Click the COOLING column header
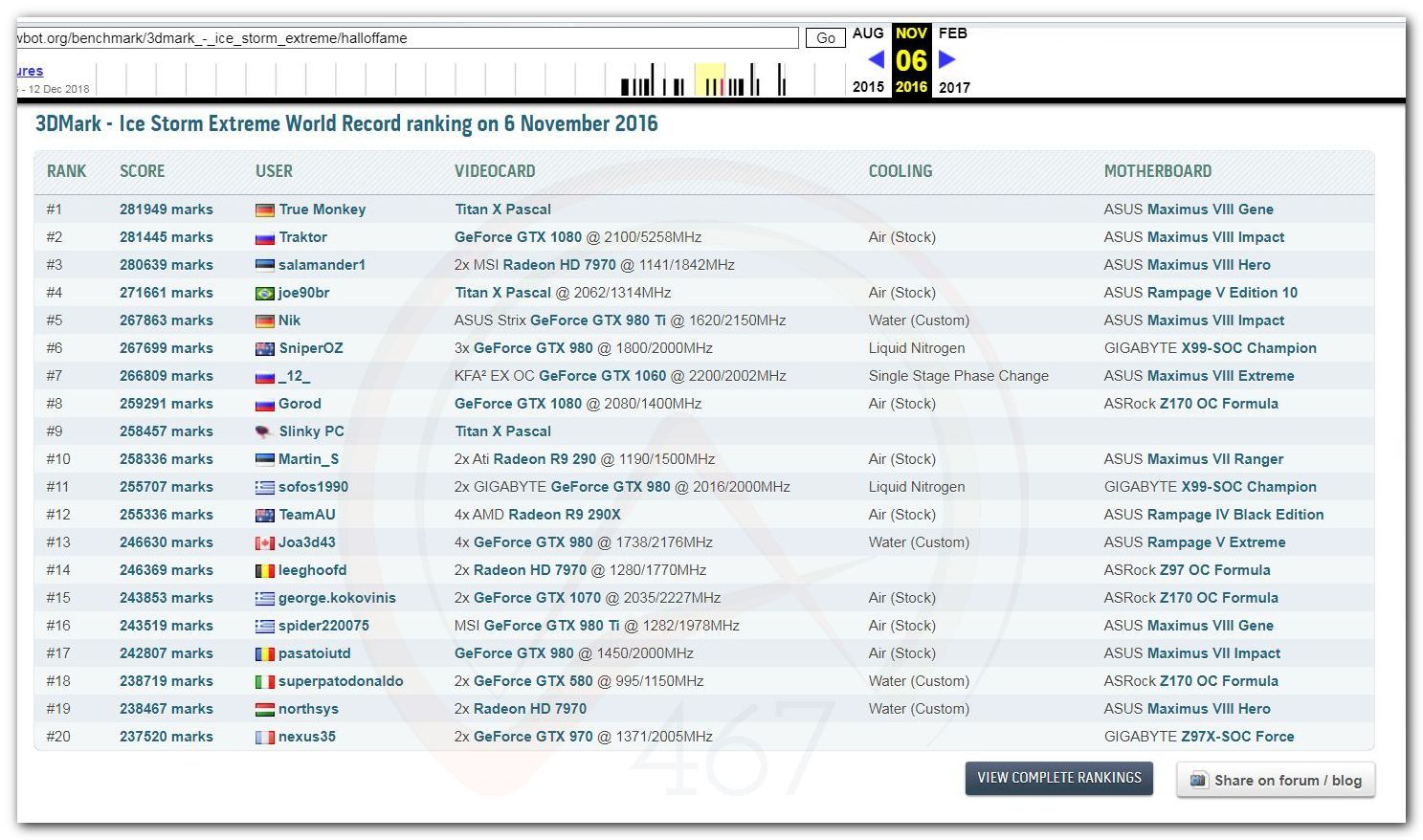1423x840 pixels. tap(900, 171)
